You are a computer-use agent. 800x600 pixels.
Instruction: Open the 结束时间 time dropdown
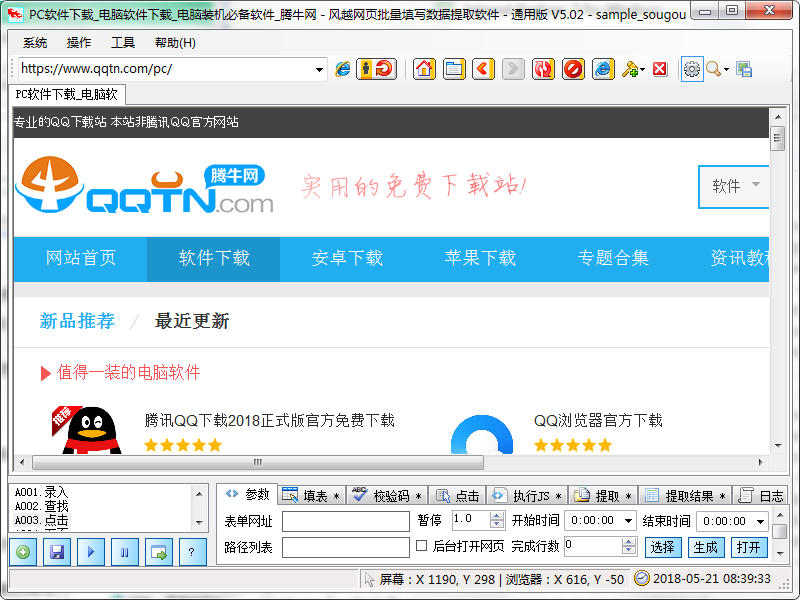tap(760, 521)
